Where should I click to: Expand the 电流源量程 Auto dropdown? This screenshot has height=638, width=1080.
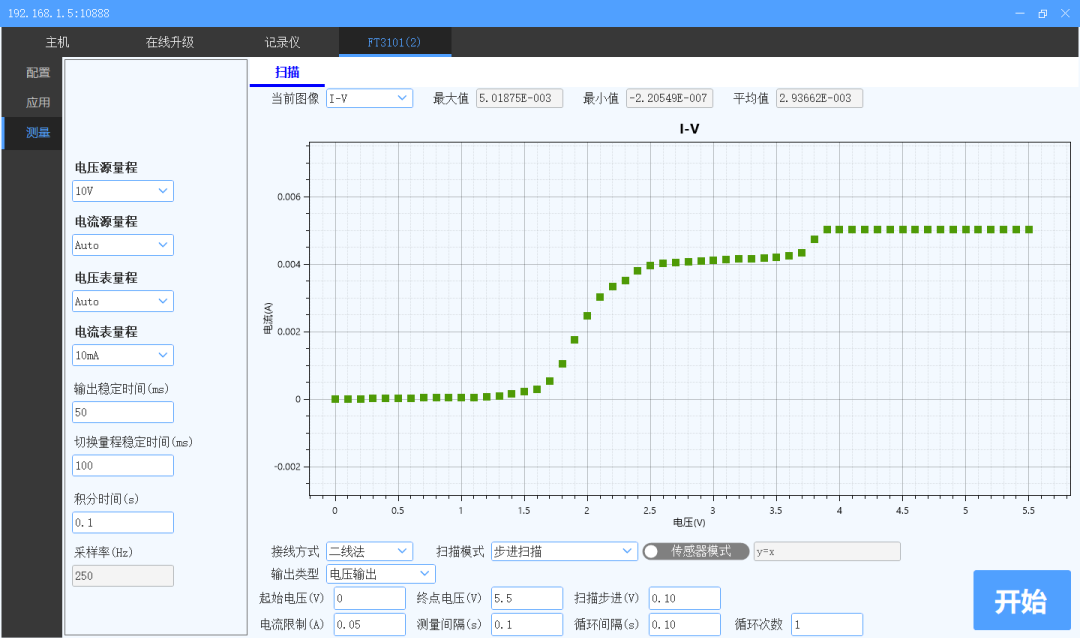(x=123, y=245)
